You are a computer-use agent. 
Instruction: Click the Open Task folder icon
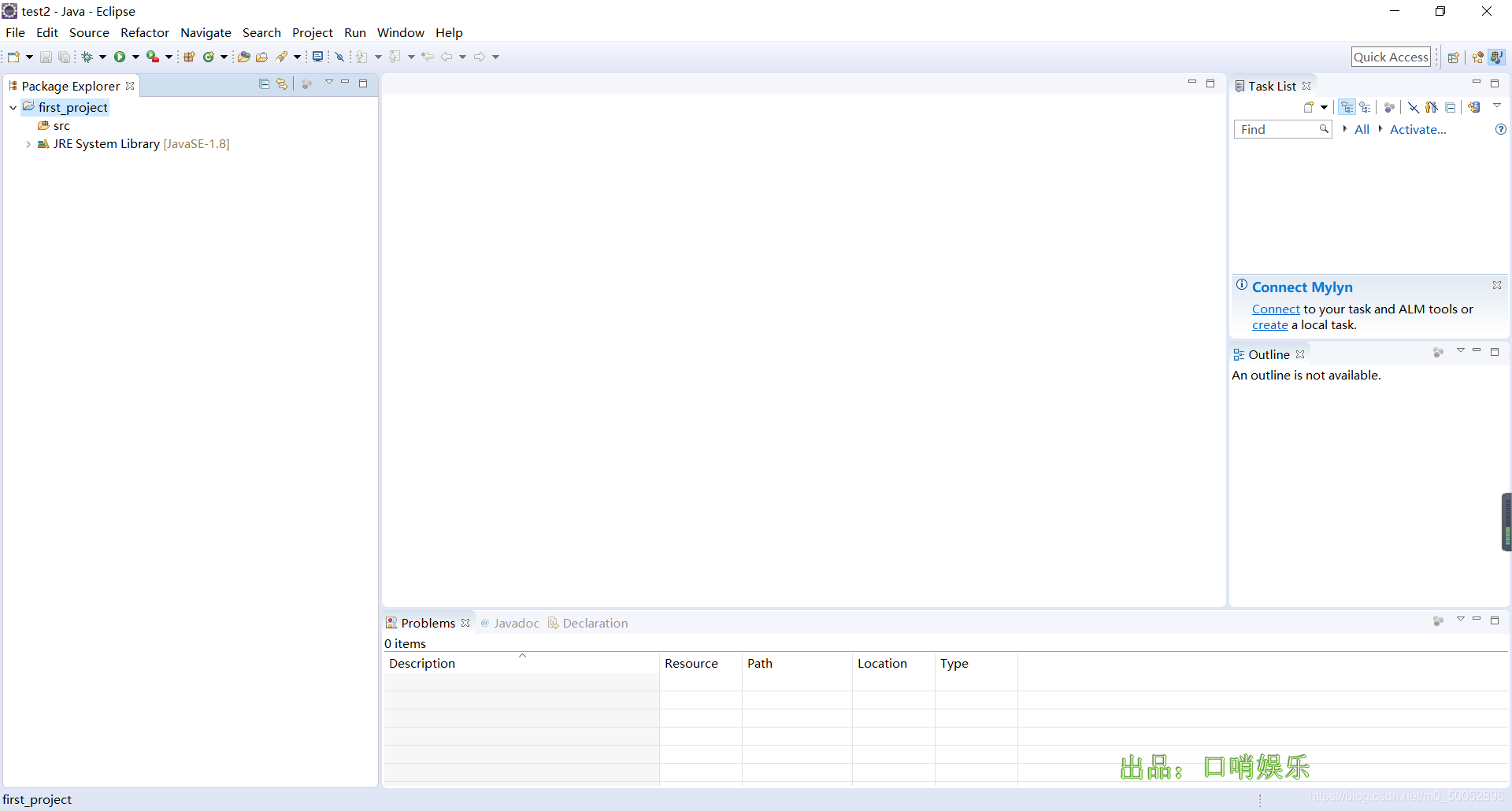[x=262, y=57]
